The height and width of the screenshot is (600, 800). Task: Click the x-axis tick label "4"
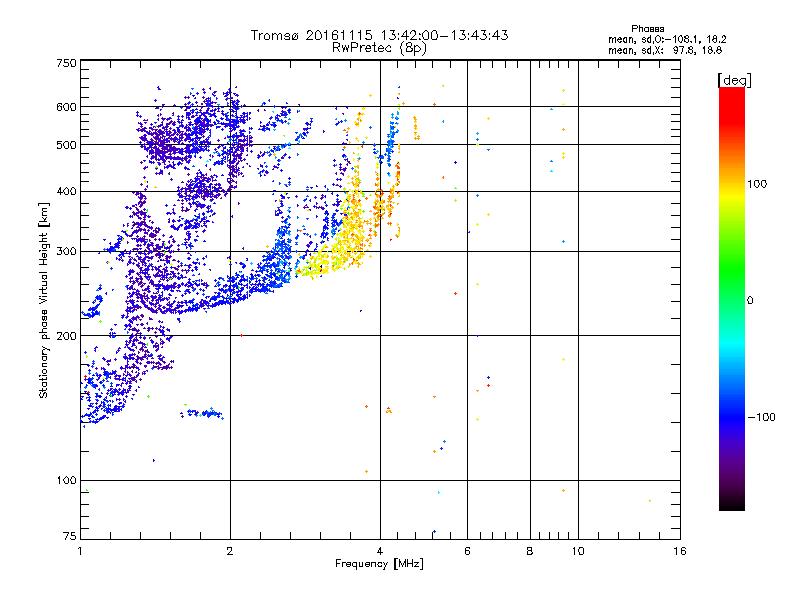(x=380, y=551)
